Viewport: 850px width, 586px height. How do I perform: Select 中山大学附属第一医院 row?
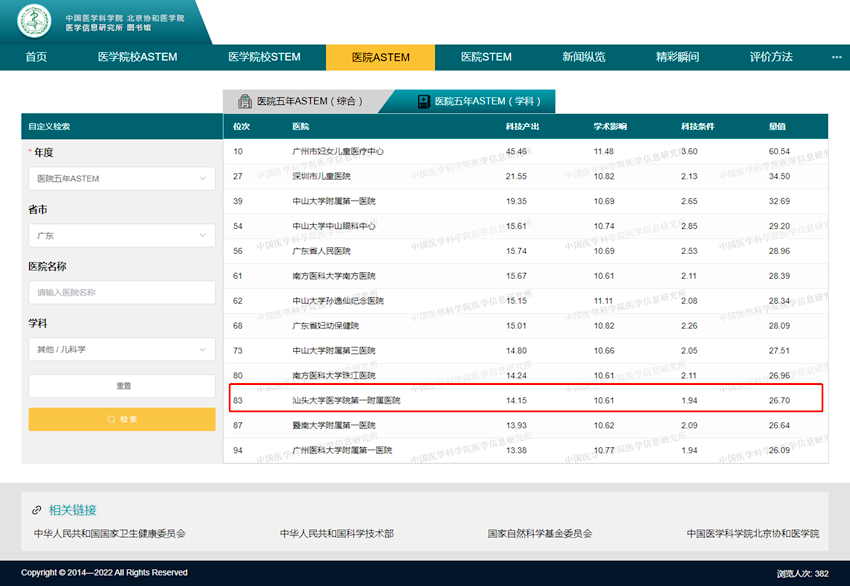(x=526, y=201)
